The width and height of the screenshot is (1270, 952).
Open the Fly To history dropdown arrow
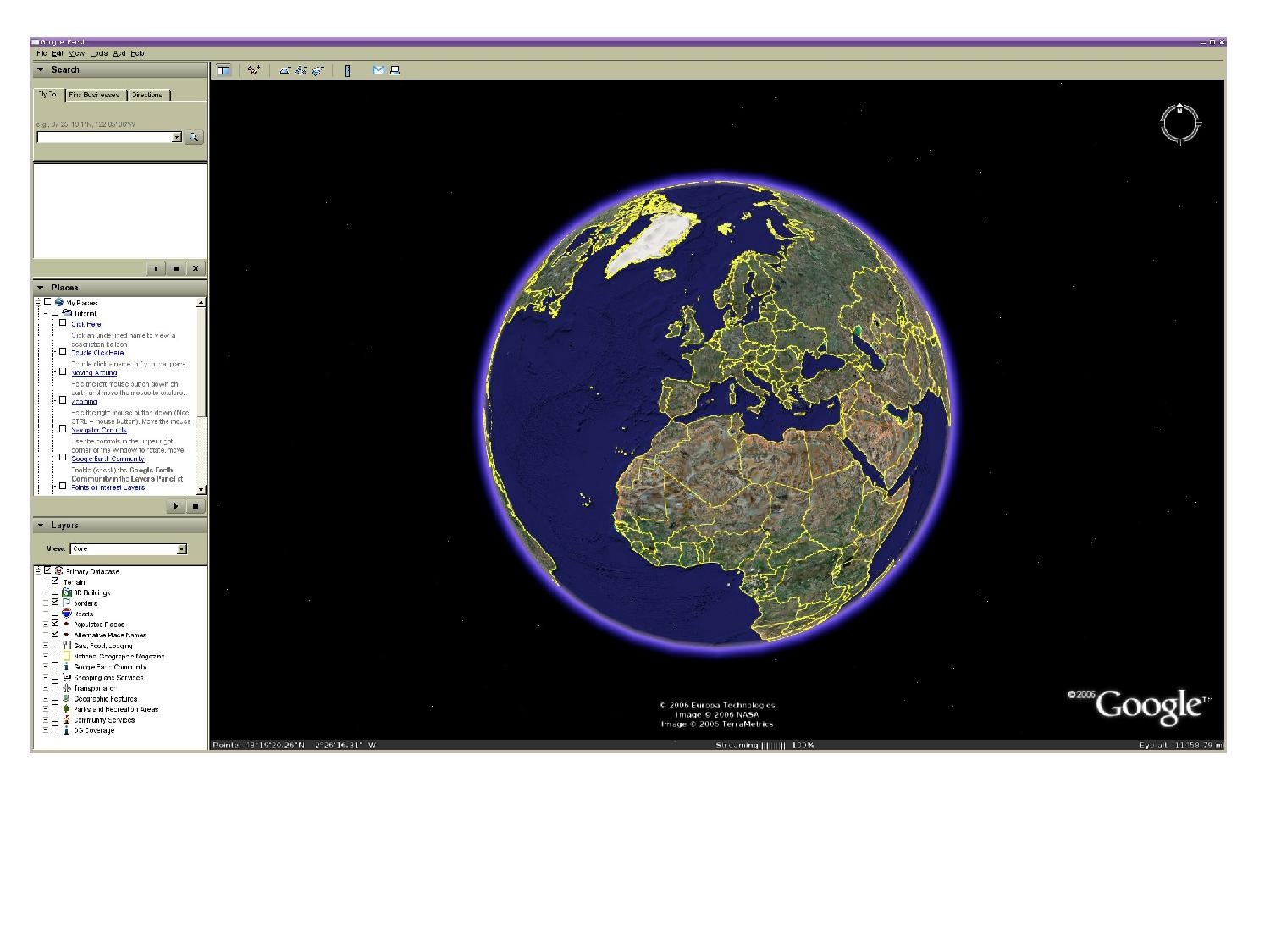pyautogui.click(x=177, y=137)
